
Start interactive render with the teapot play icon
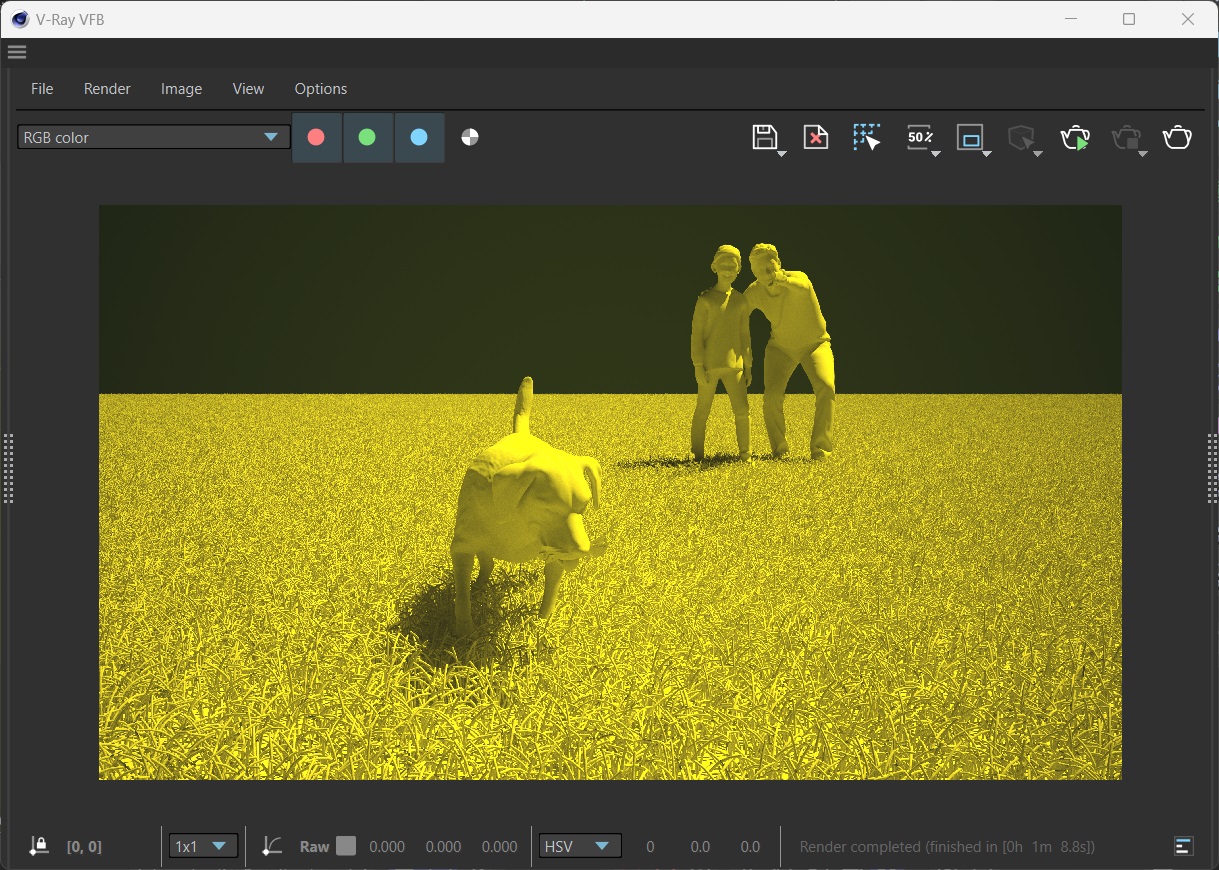[x=1075, y=138]
